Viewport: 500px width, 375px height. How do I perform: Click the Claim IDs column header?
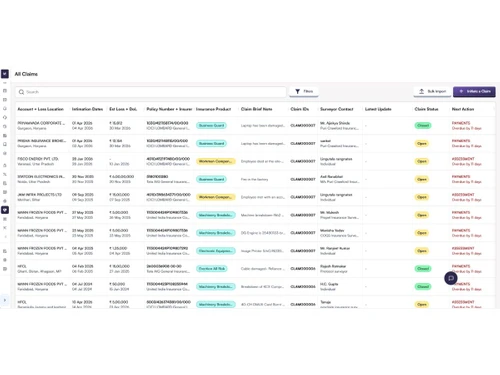point(300,109)
